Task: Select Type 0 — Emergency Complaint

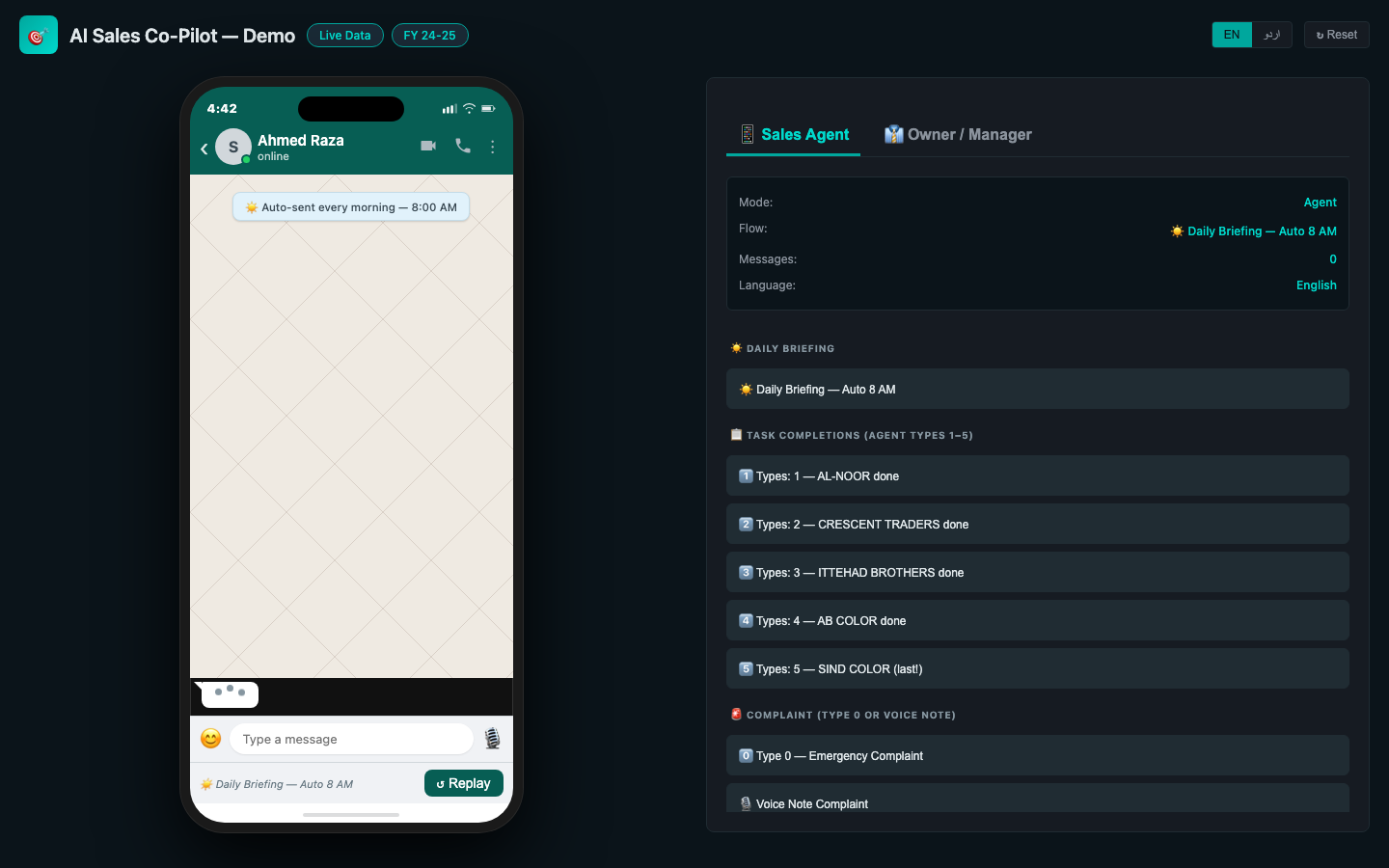Action: coord(1038,755)
